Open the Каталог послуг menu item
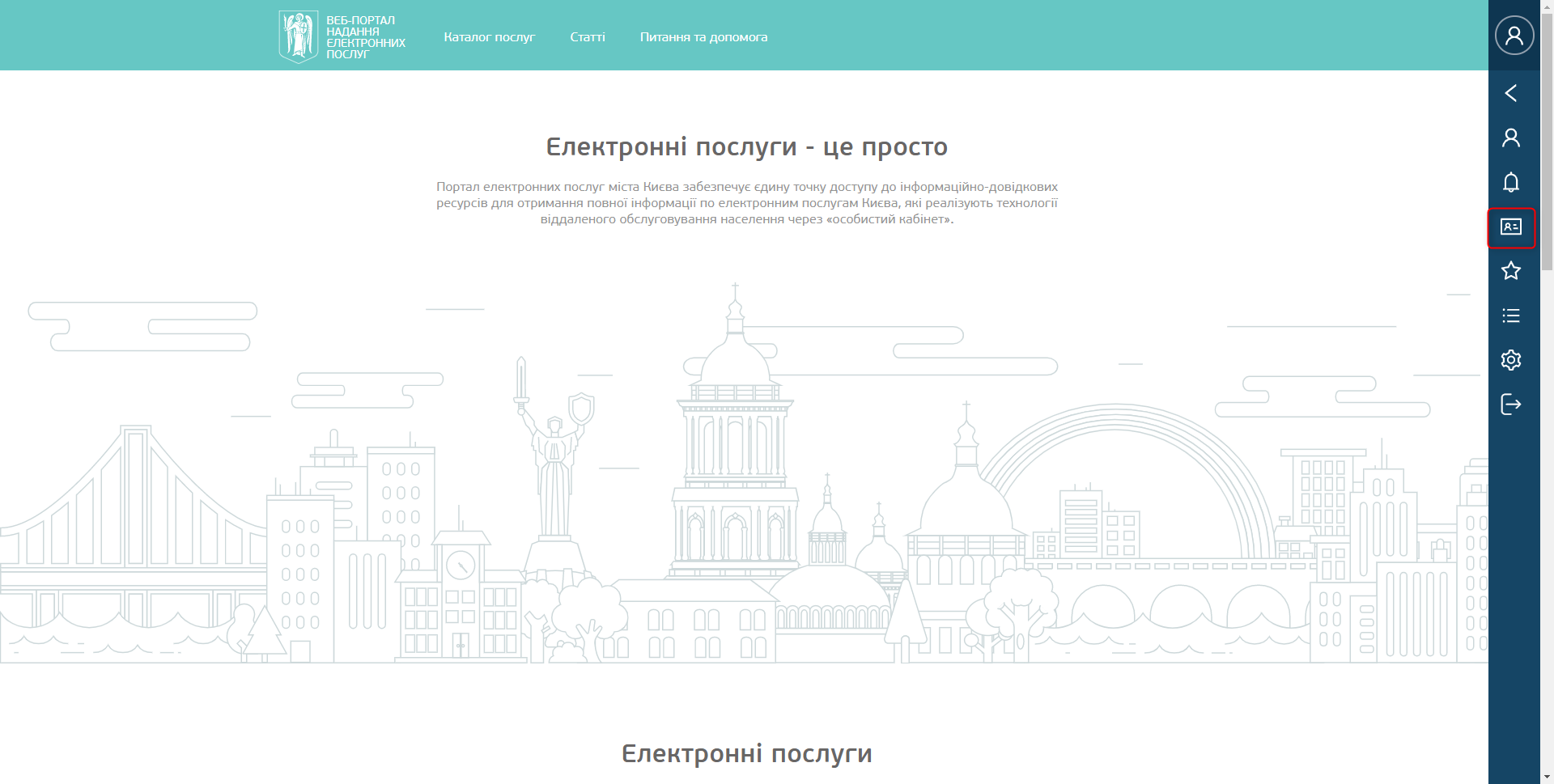Image resolution: width=1554 pixels, height=784 pixels. (489, 37)
